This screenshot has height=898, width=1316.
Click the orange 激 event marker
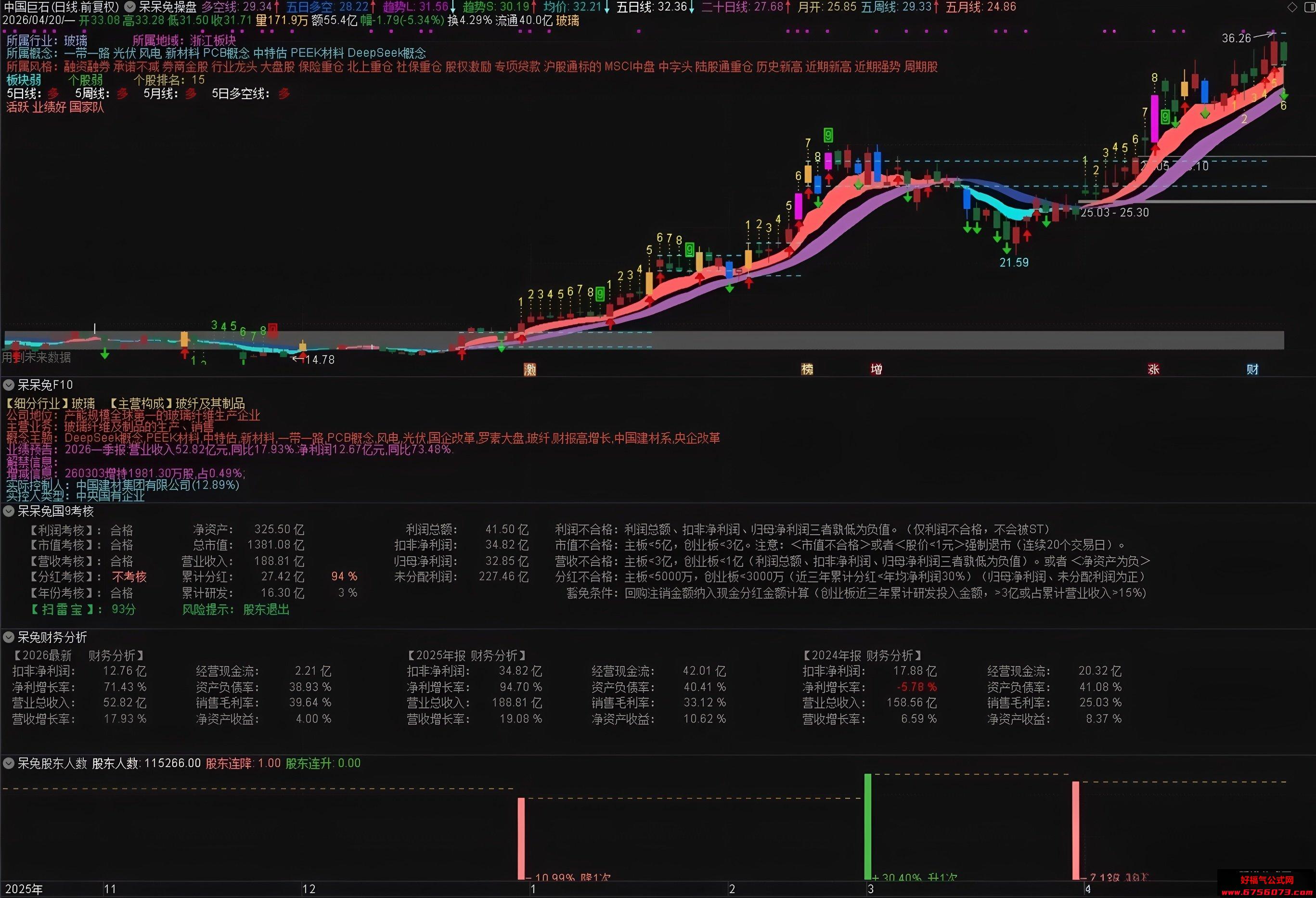530,370
